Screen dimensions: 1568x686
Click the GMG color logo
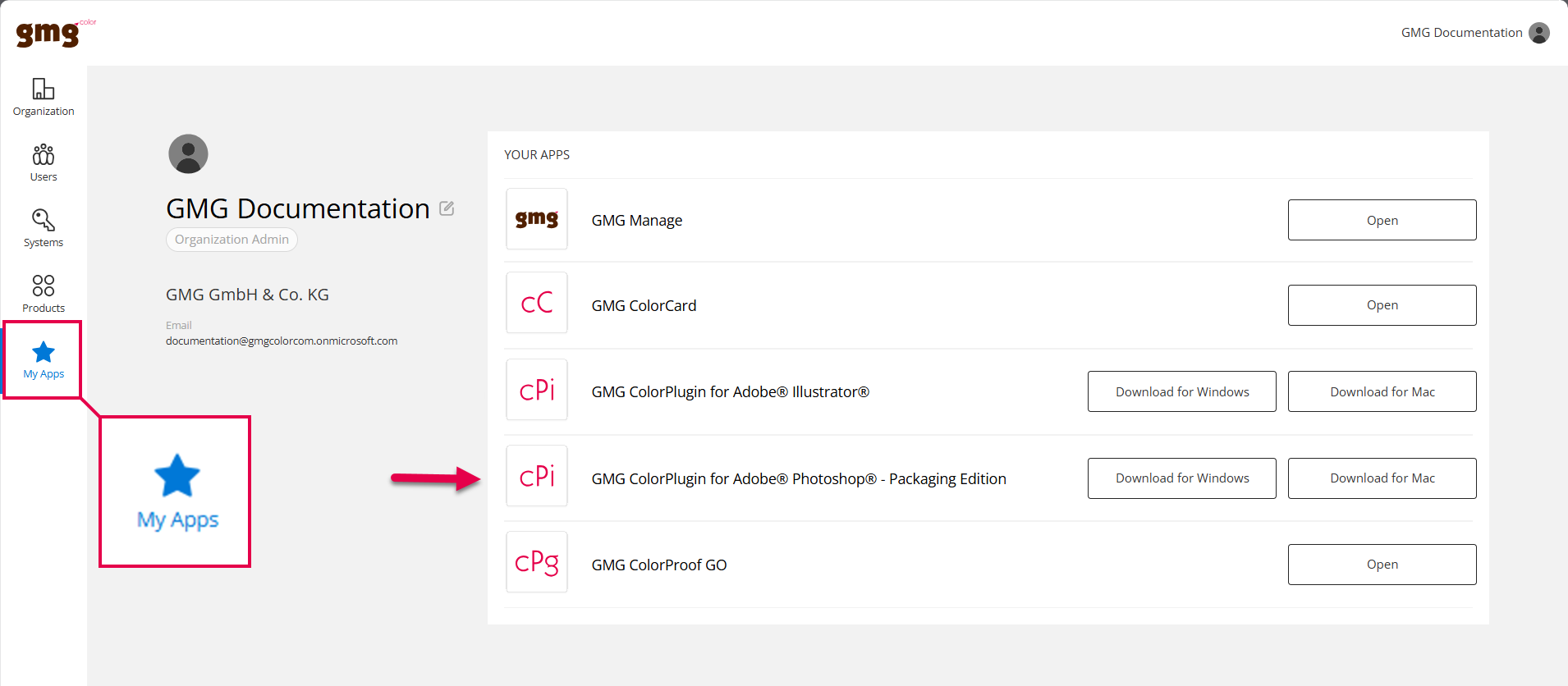point(54,33)
